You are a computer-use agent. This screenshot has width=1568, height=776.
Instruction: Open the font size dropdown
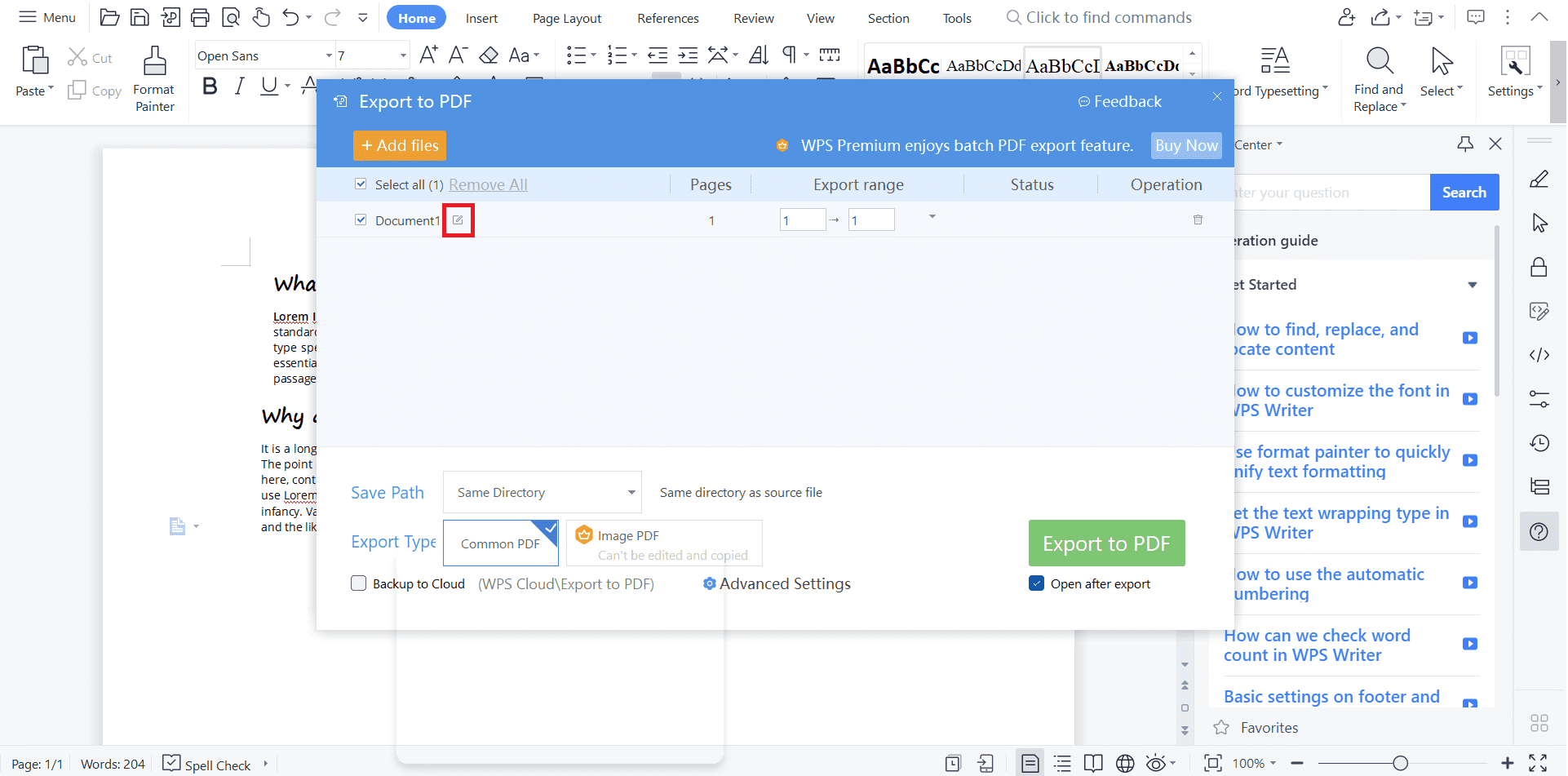(x=403, y=55)
